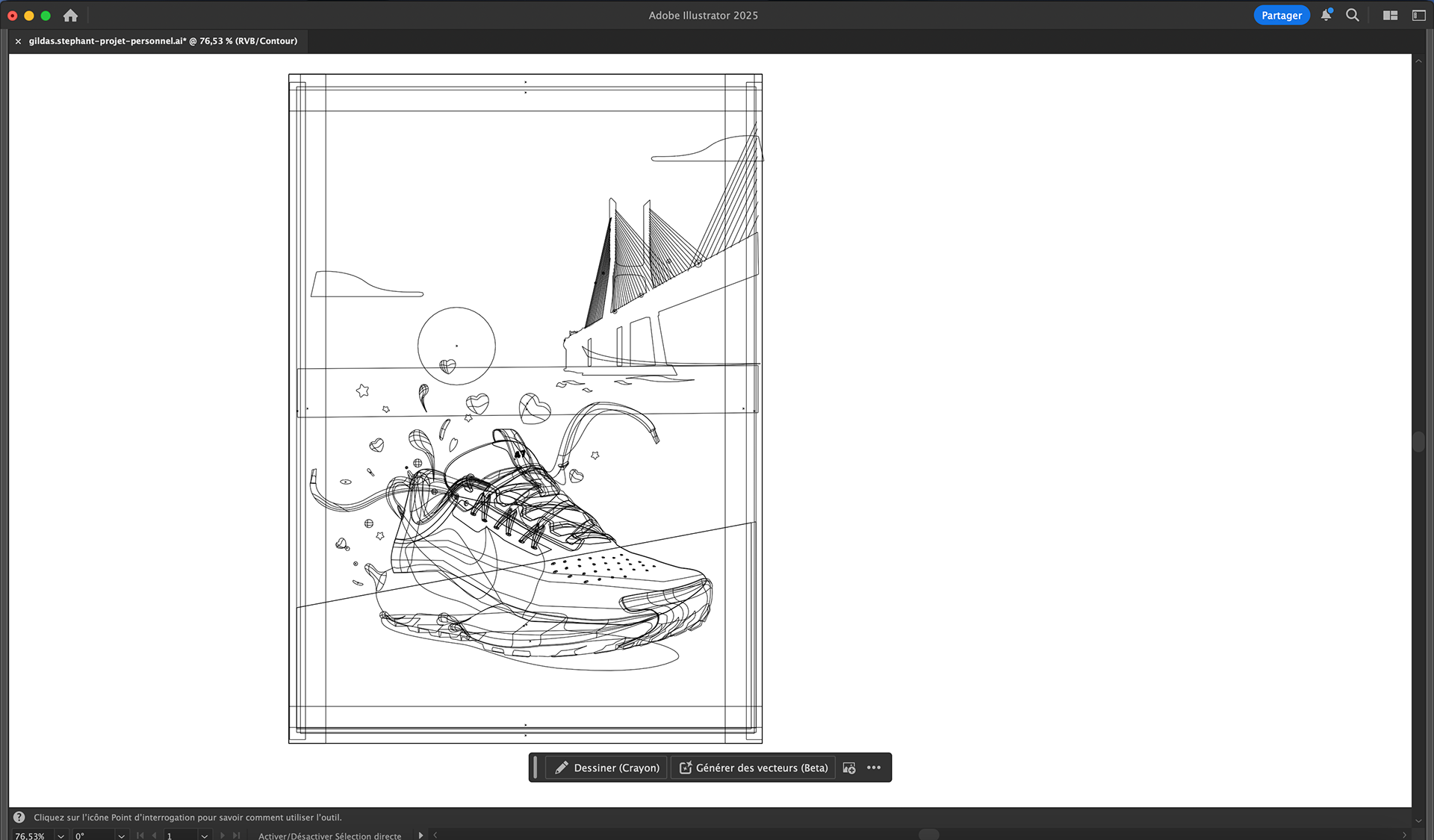
Task: Click Générer des vecteurs (Beta) button
Action: (753, 768)
